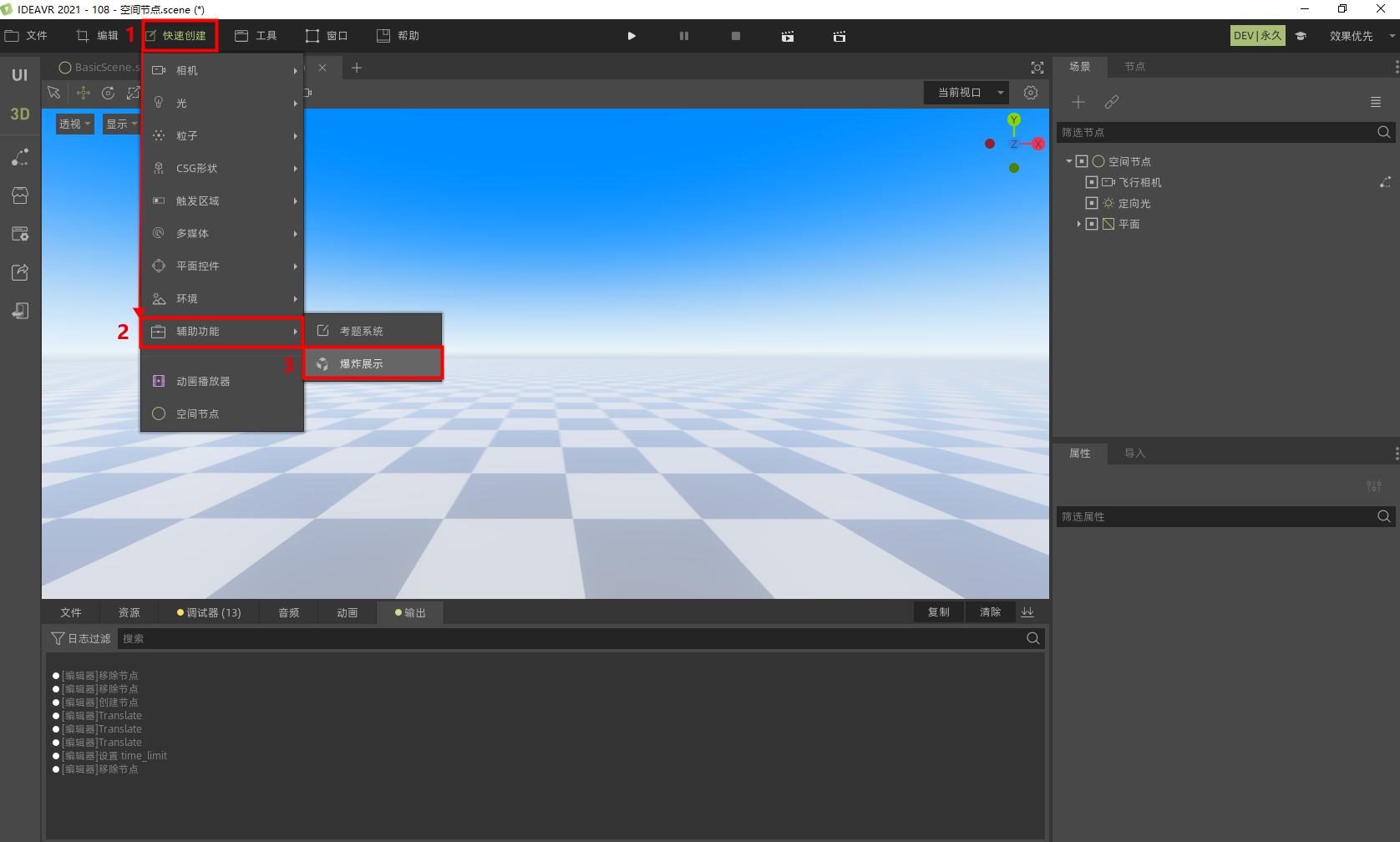Viewport: 1400px width, 842px height.
Task: Switch to 3D editing mode
Action: point(19,114)
